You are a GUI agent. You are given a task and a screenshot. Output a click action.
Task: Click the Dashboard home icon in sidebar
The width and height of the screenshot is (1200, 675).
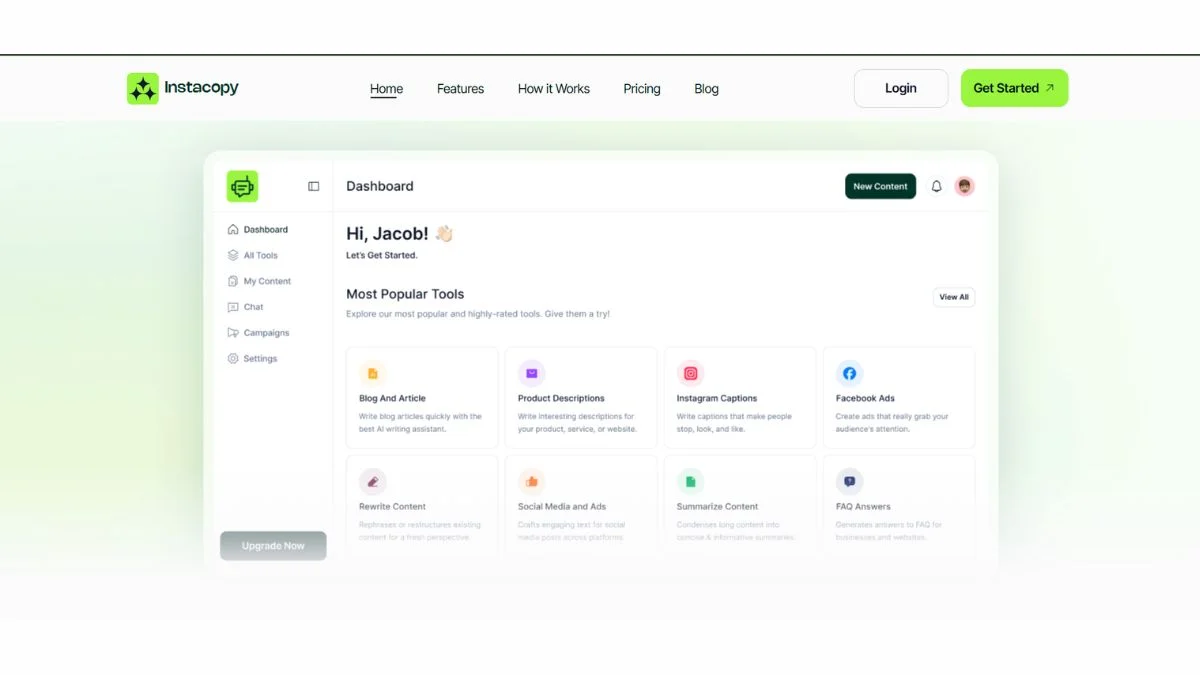(233, 229)
